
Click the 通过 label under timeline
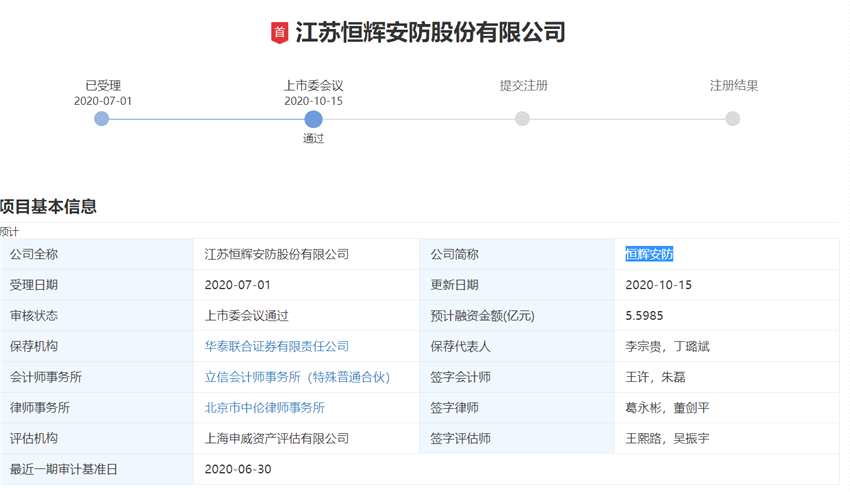pos(313,139)
